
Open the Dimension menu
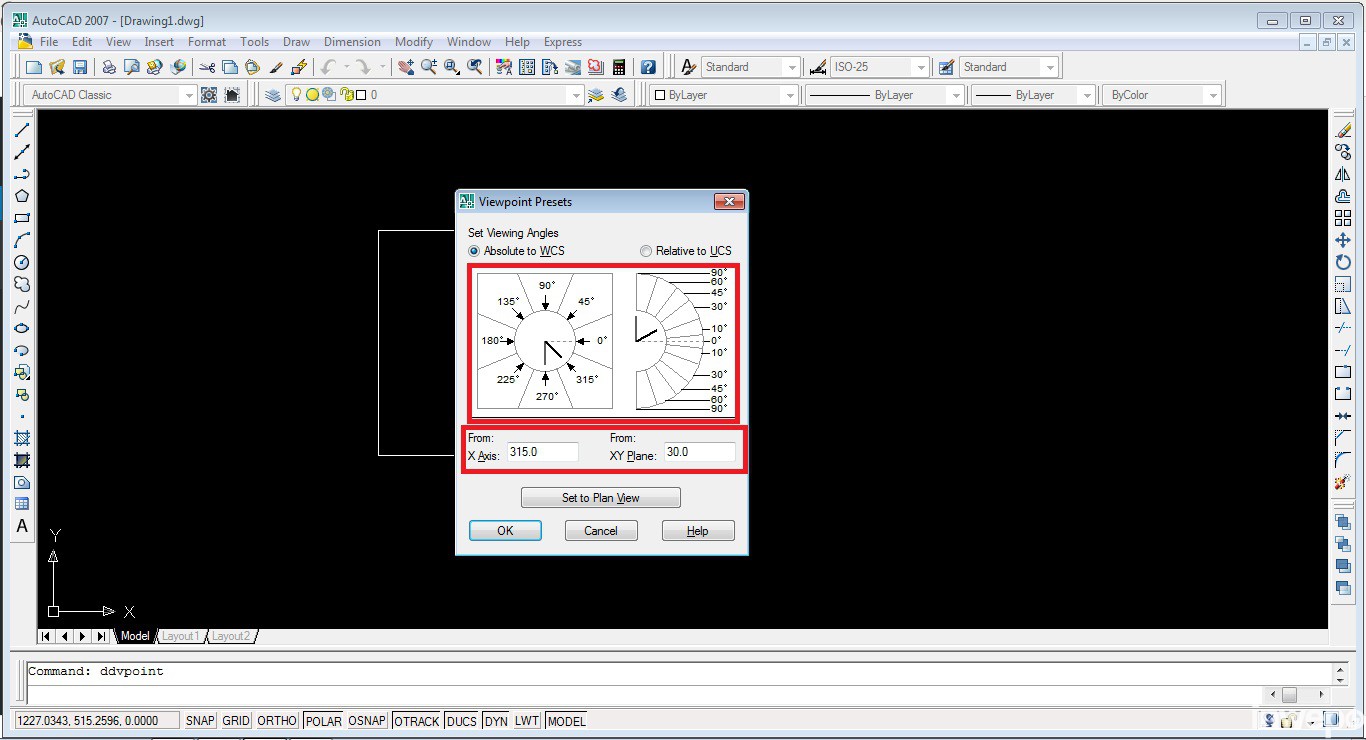click(352, 42)
